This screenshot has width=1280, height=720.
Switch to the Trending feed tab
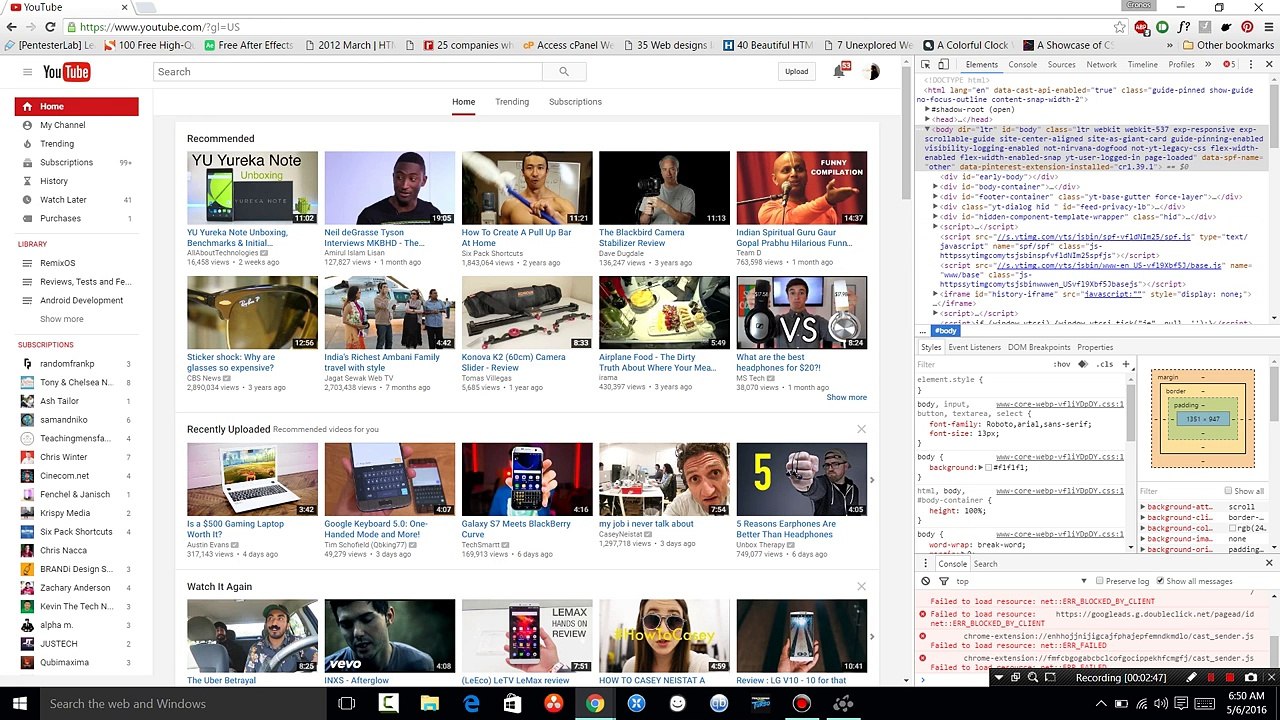(x=512, y=102)
